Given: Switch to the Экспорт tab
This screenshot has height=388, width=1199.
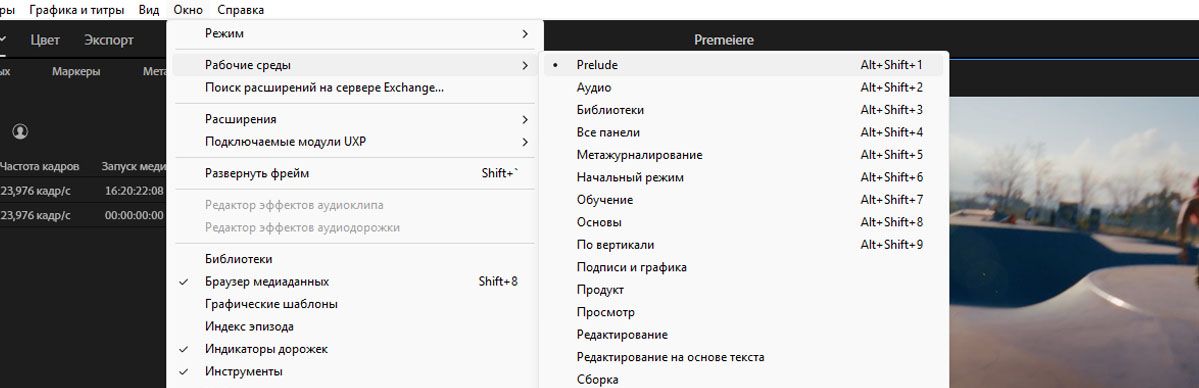Looking at the screenshot, I should click(x=109, y=40).
